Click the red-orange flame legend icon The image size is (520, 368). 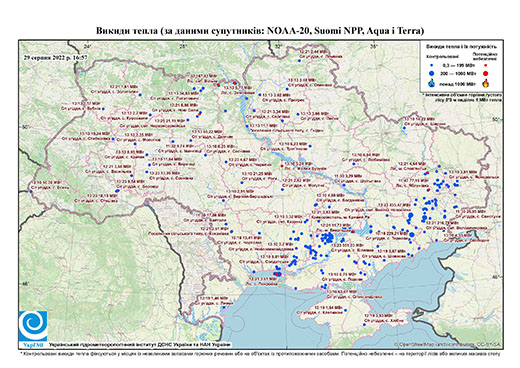pyautogui.click(x=486, y=83)
